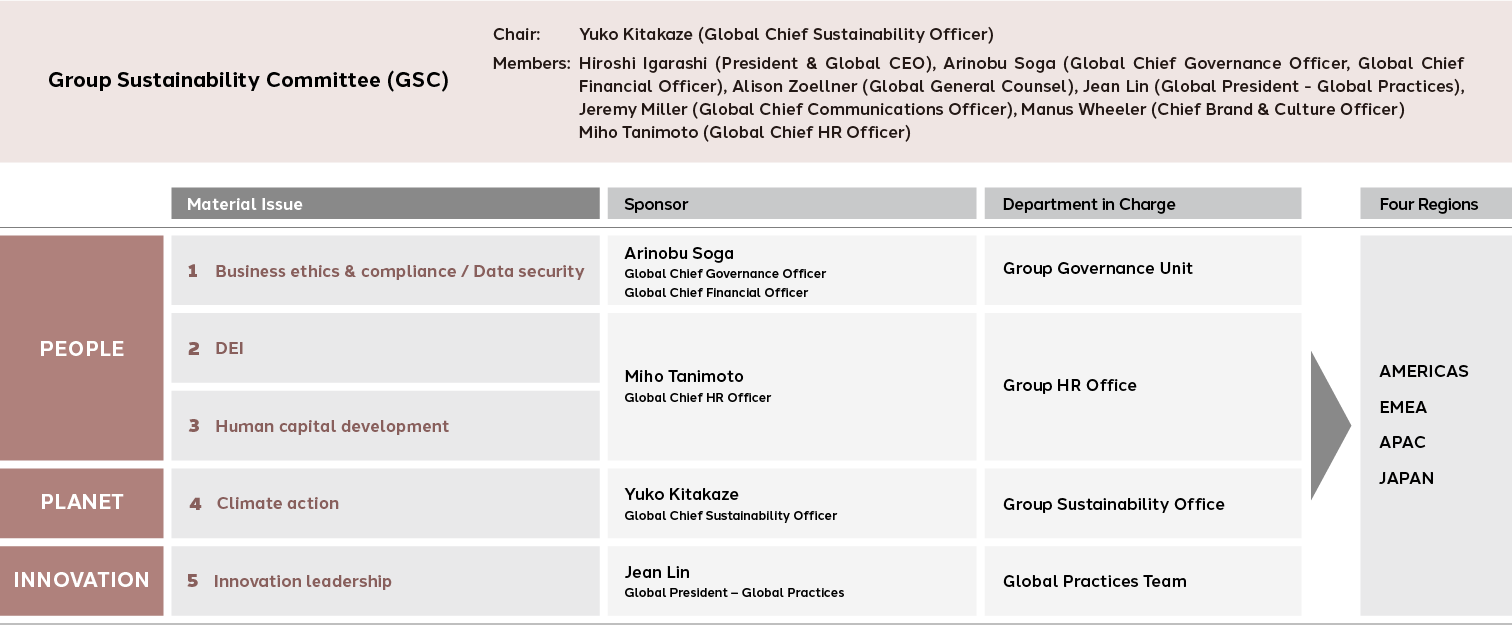Image resolution: width=1512 pixels, height=625 pixels.
Task: Click the Sponsor column header
Action: point(792,204)
